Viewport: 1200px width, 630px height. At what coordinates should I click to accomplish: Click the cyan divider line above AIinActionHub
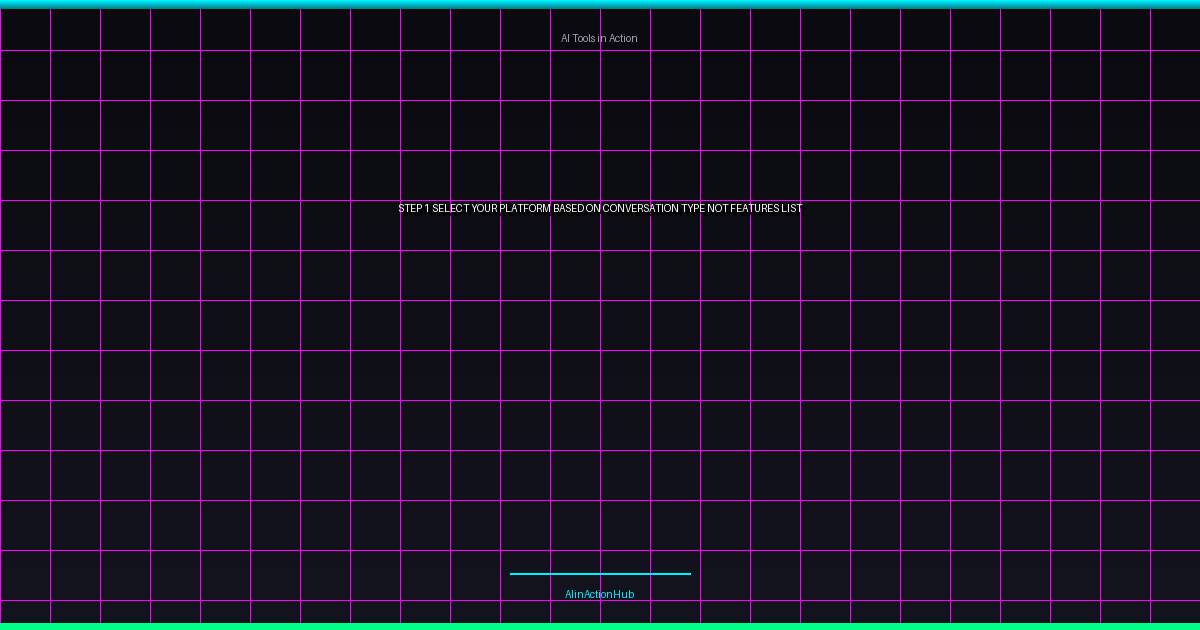pyautogui.click(x=600, y=574)
